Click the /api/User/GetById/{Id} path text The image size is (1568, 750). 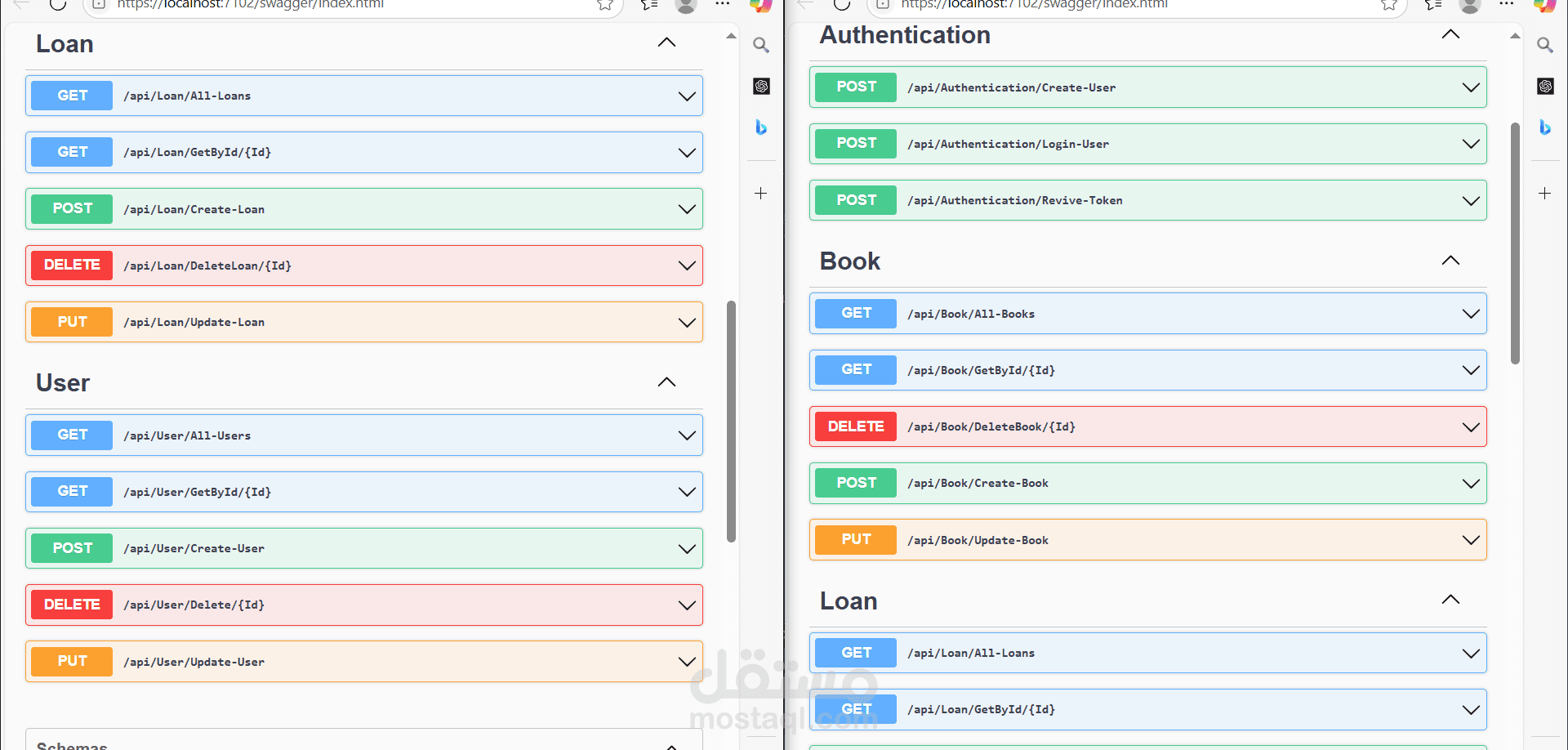(x=198, y=492)
